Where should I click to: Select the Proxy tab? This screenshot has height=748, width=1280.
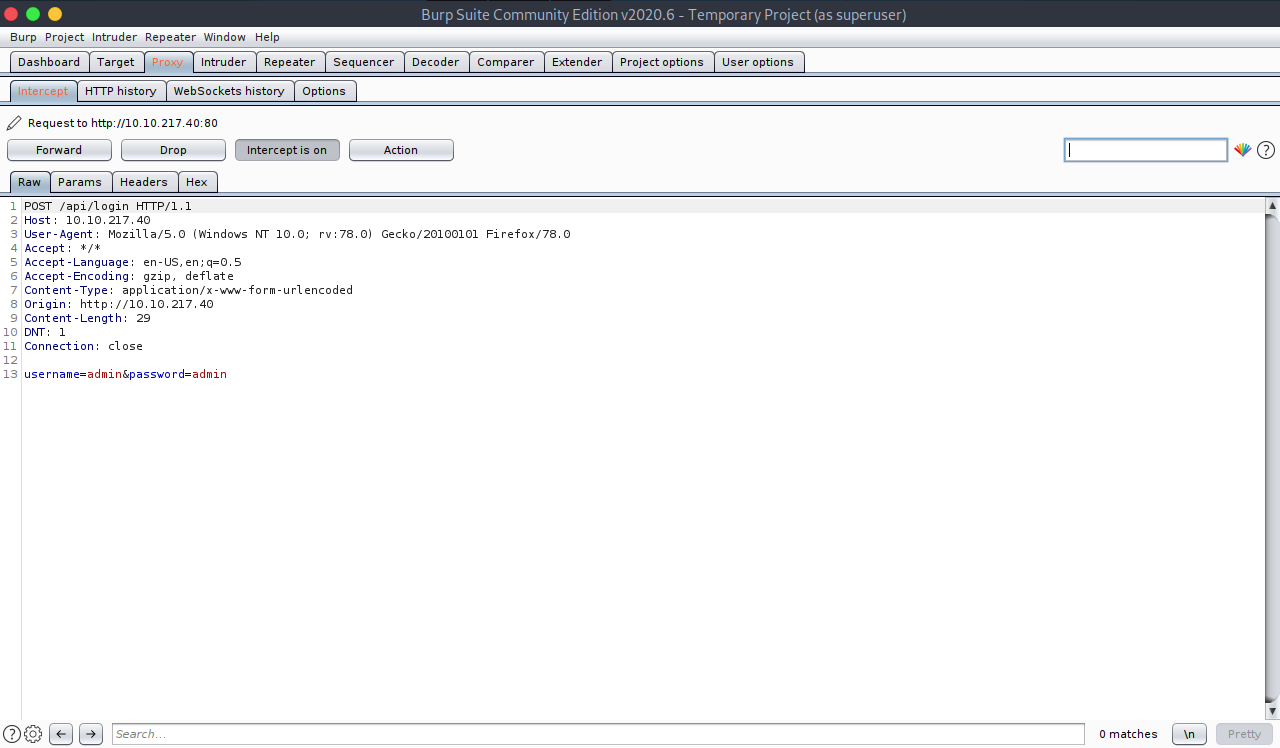[x=168, y=62]
